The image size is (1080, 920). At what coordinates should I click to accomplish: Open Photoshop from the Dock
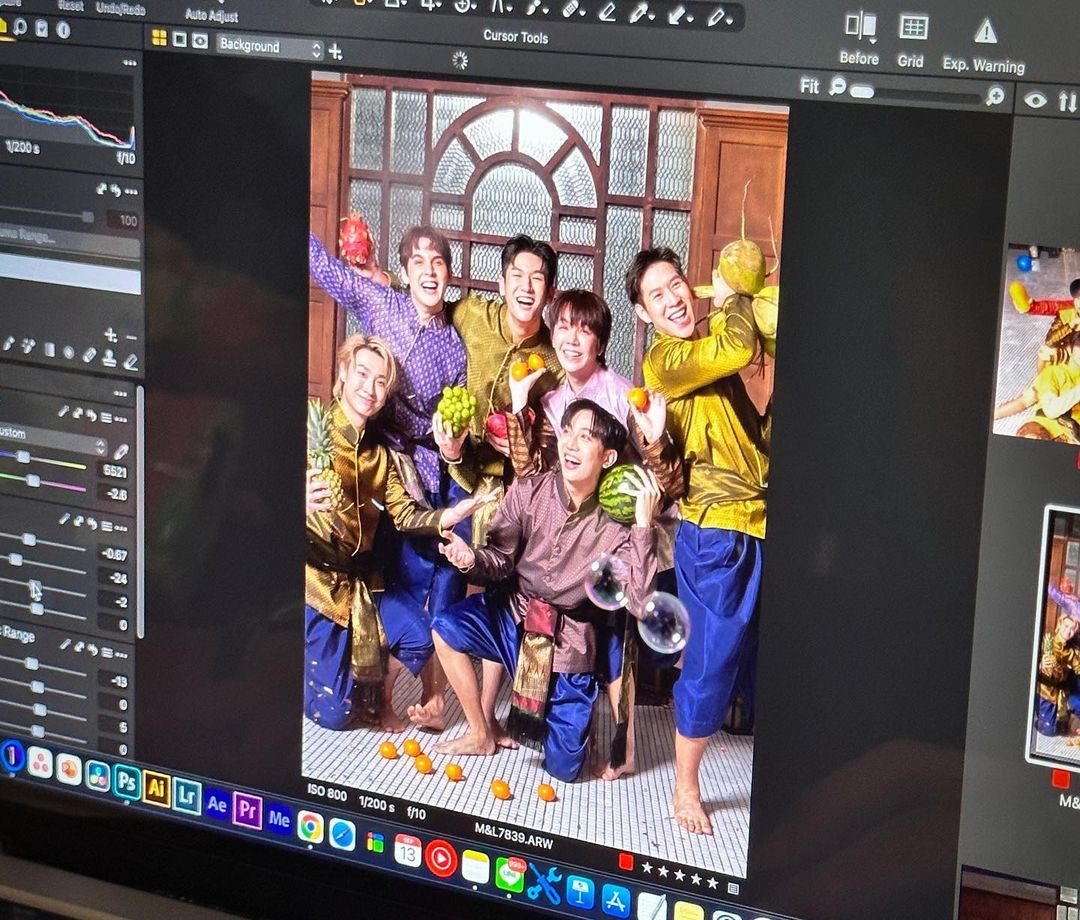click(127, 782)
